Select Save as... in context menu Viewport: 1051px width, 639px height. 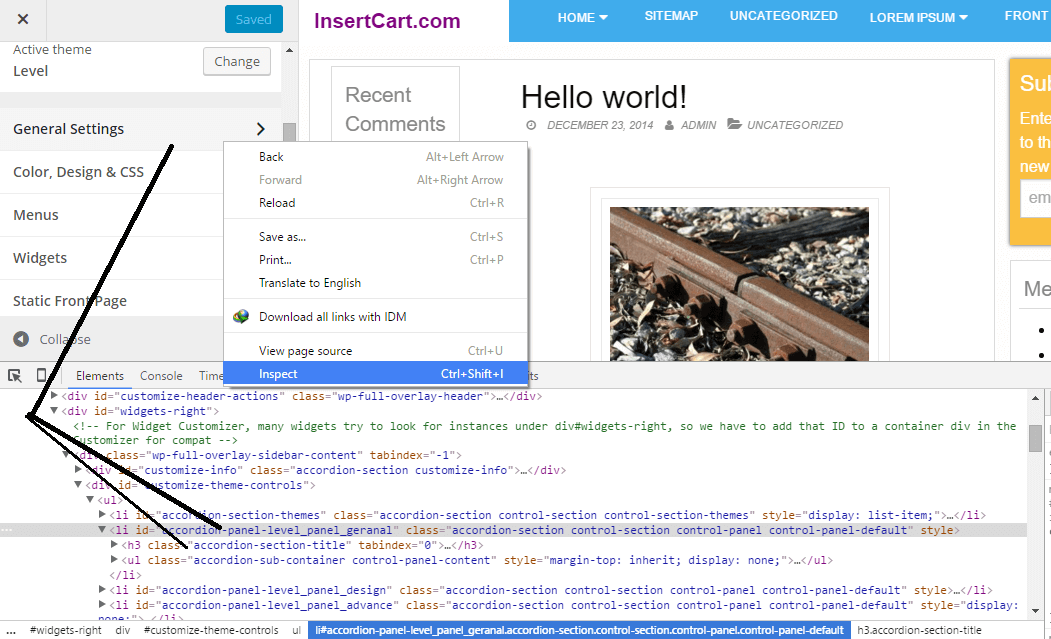pos(375,237)
